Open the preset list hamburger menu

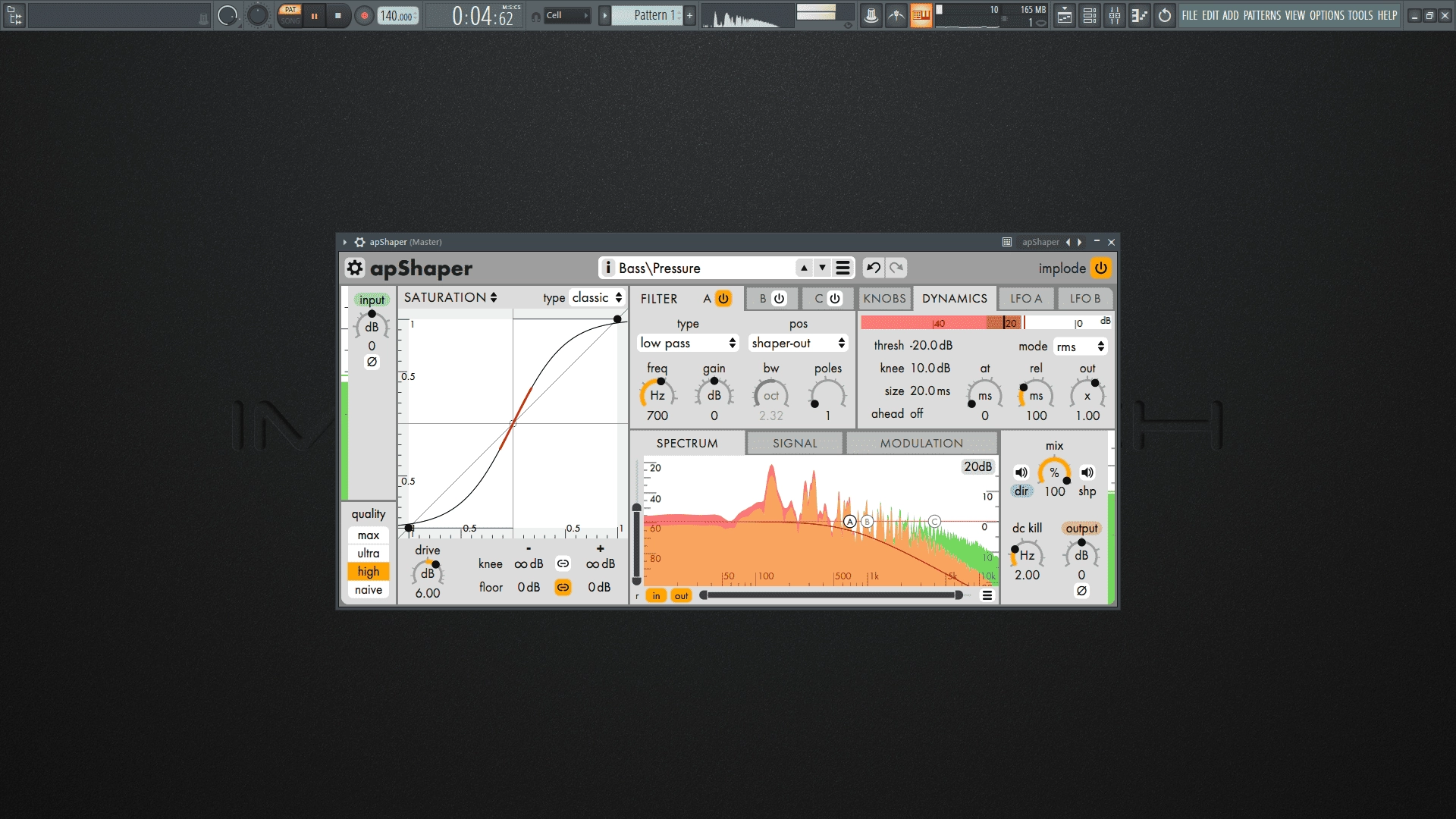tap(843, 268)
